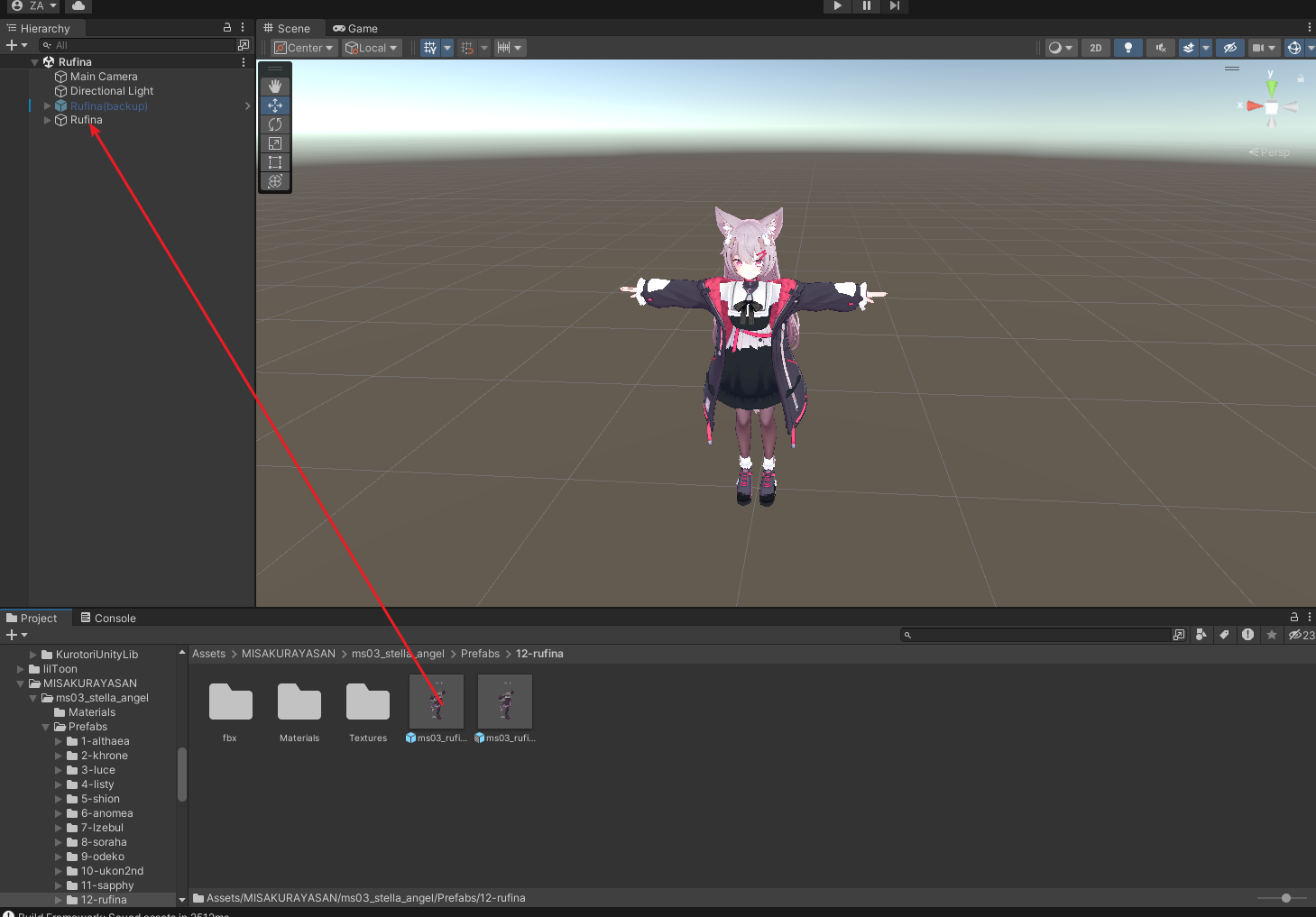1316x917 pixels.
Task: Open the Gizmos dropdown arrow
Action: 1311,48
